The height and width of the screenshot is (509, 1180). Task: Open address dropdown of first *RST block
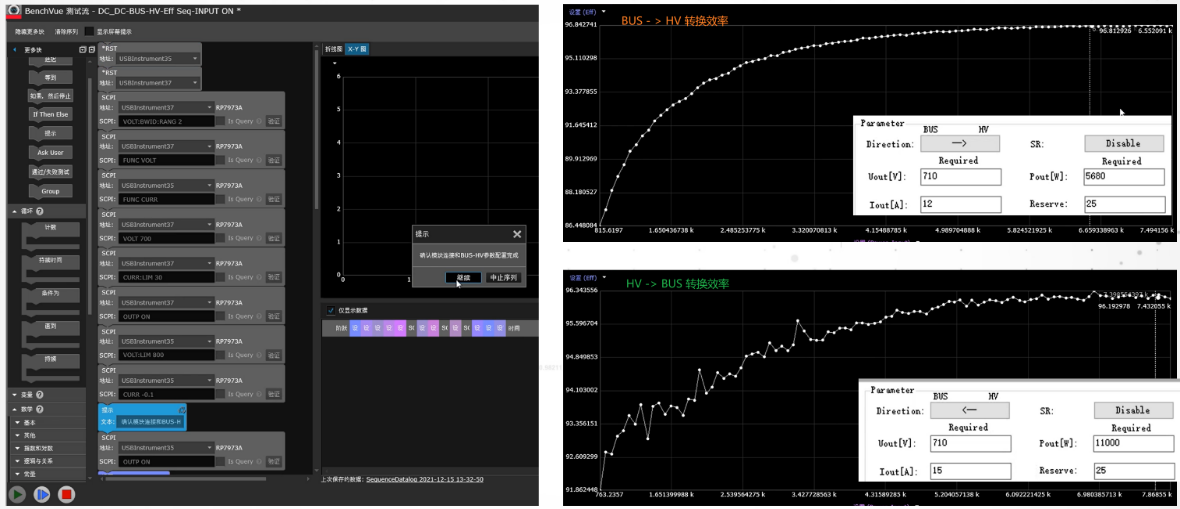pyautogui.click(x=160, y=58)
